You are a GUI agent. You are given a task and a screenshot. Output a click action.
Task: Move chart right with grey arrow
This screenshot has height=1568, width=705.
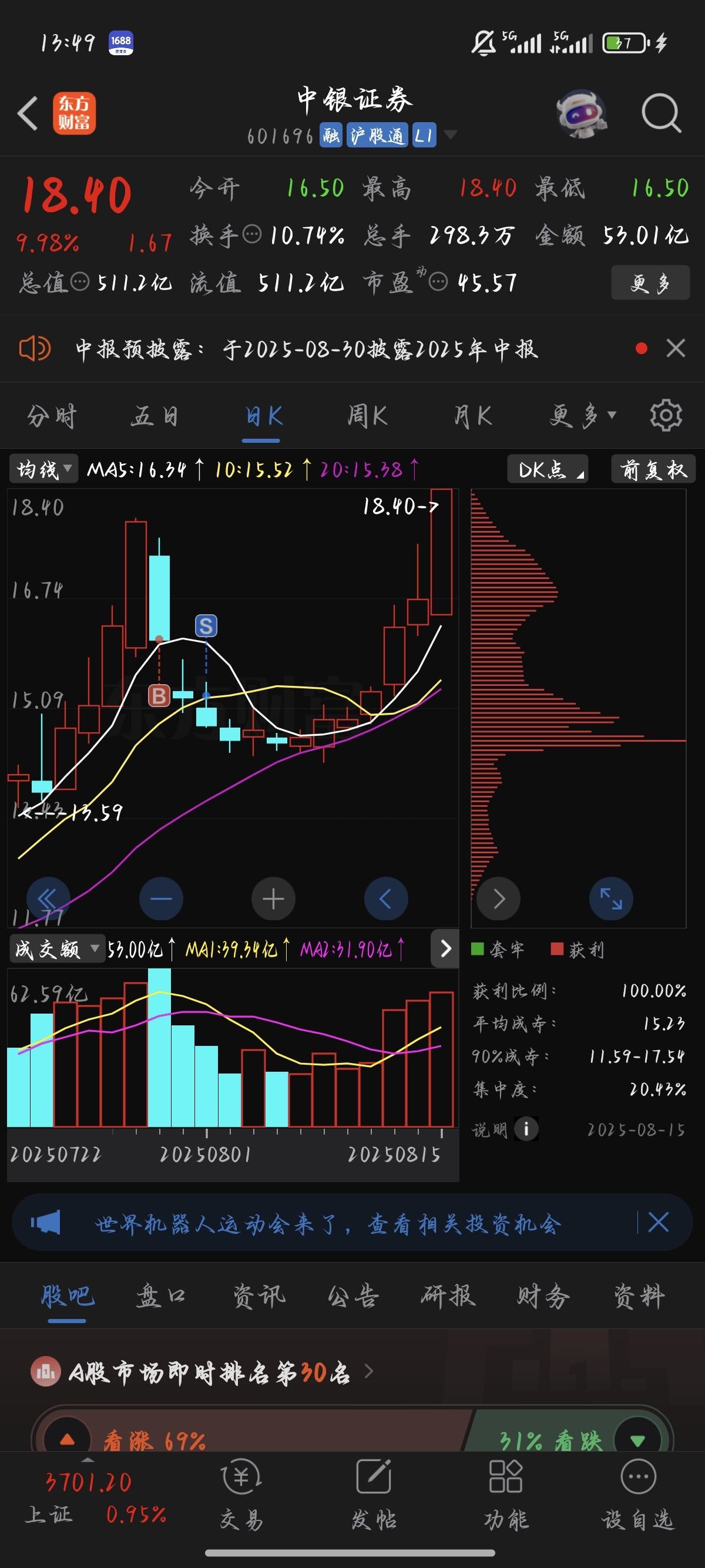pos(499,899)
